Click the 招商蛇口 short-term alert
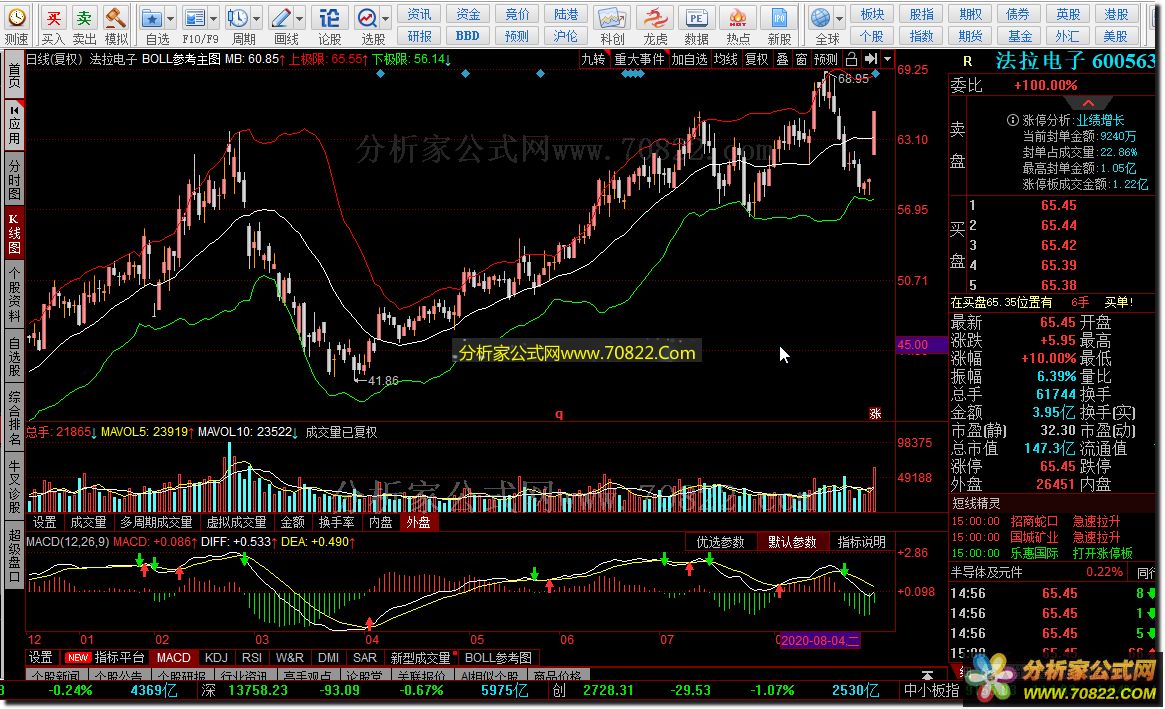This screenshot has height=709, width=1165. [1033, 521]
